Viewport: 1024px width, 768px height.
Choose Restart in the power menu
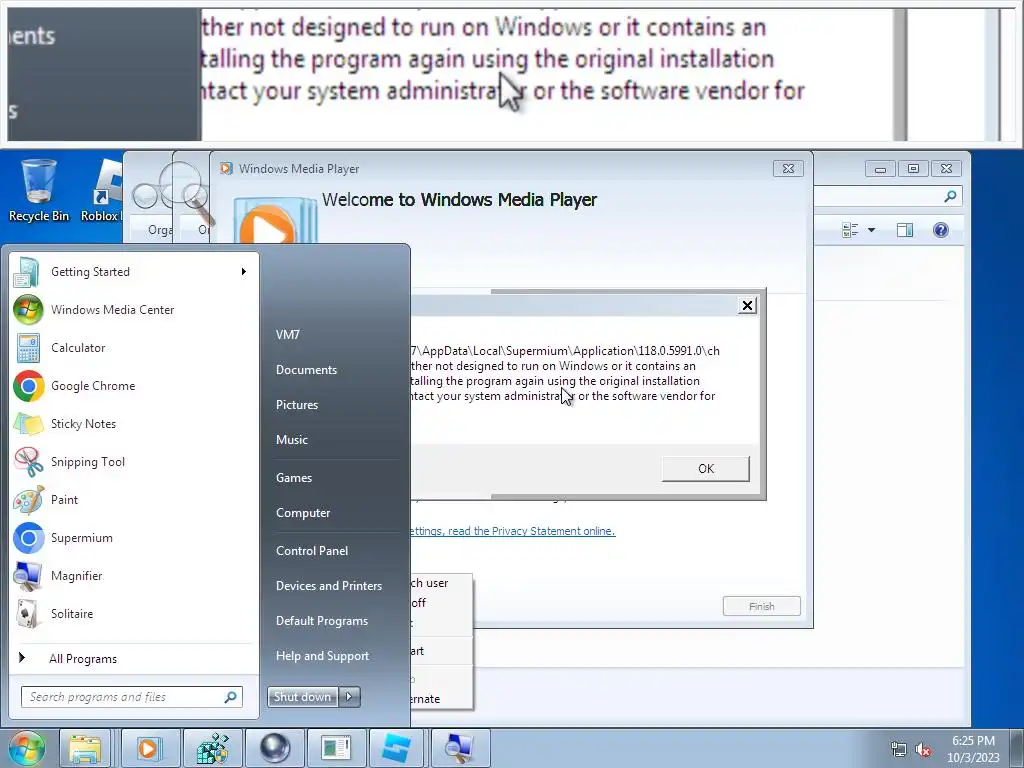440,651
